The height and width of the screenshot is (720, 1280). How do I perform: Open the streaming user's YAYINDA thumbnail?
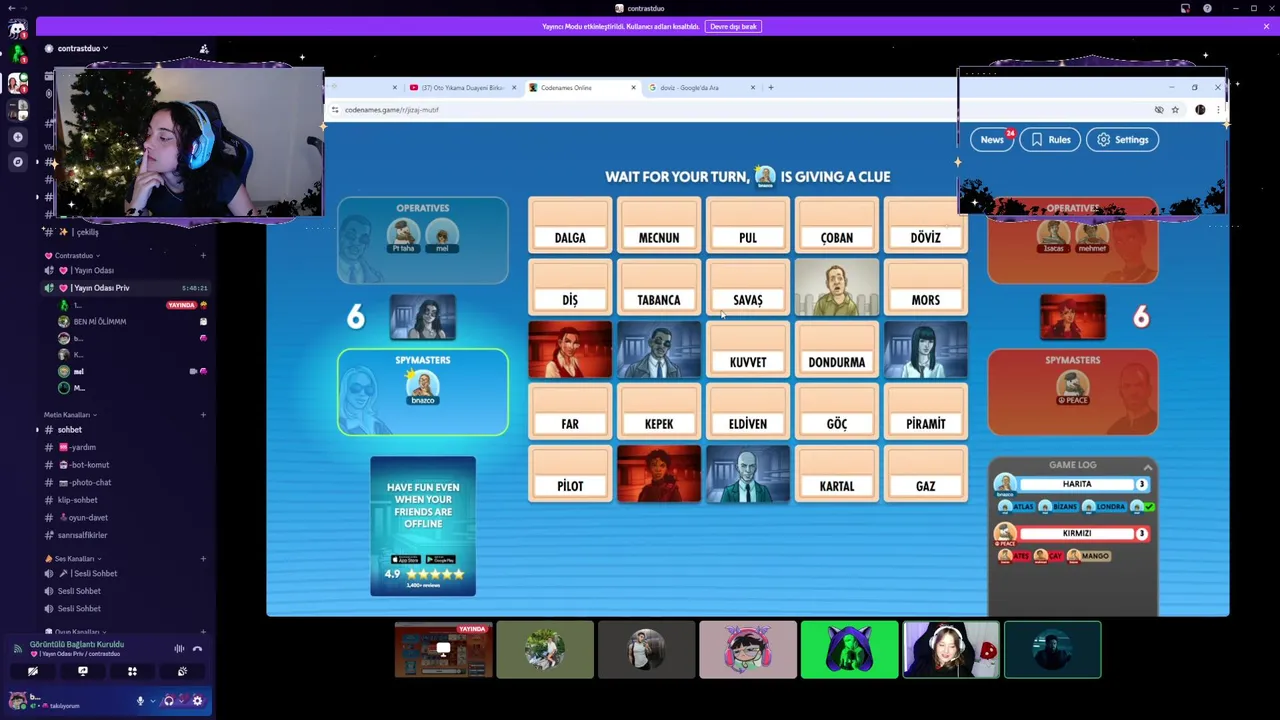coord(443,650)
